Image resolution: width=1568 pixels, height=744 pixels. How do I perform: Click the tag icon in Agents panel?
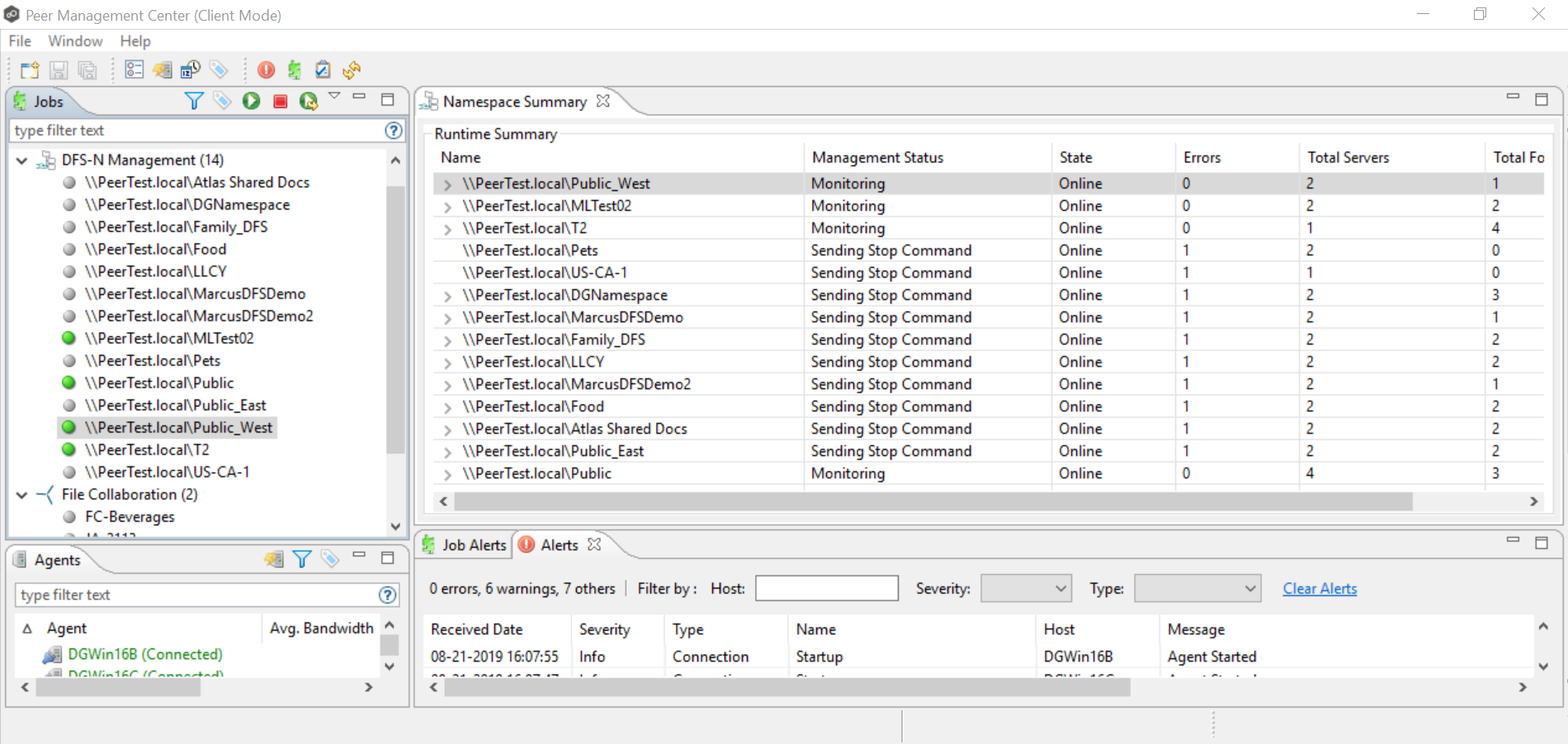[330, 560]
